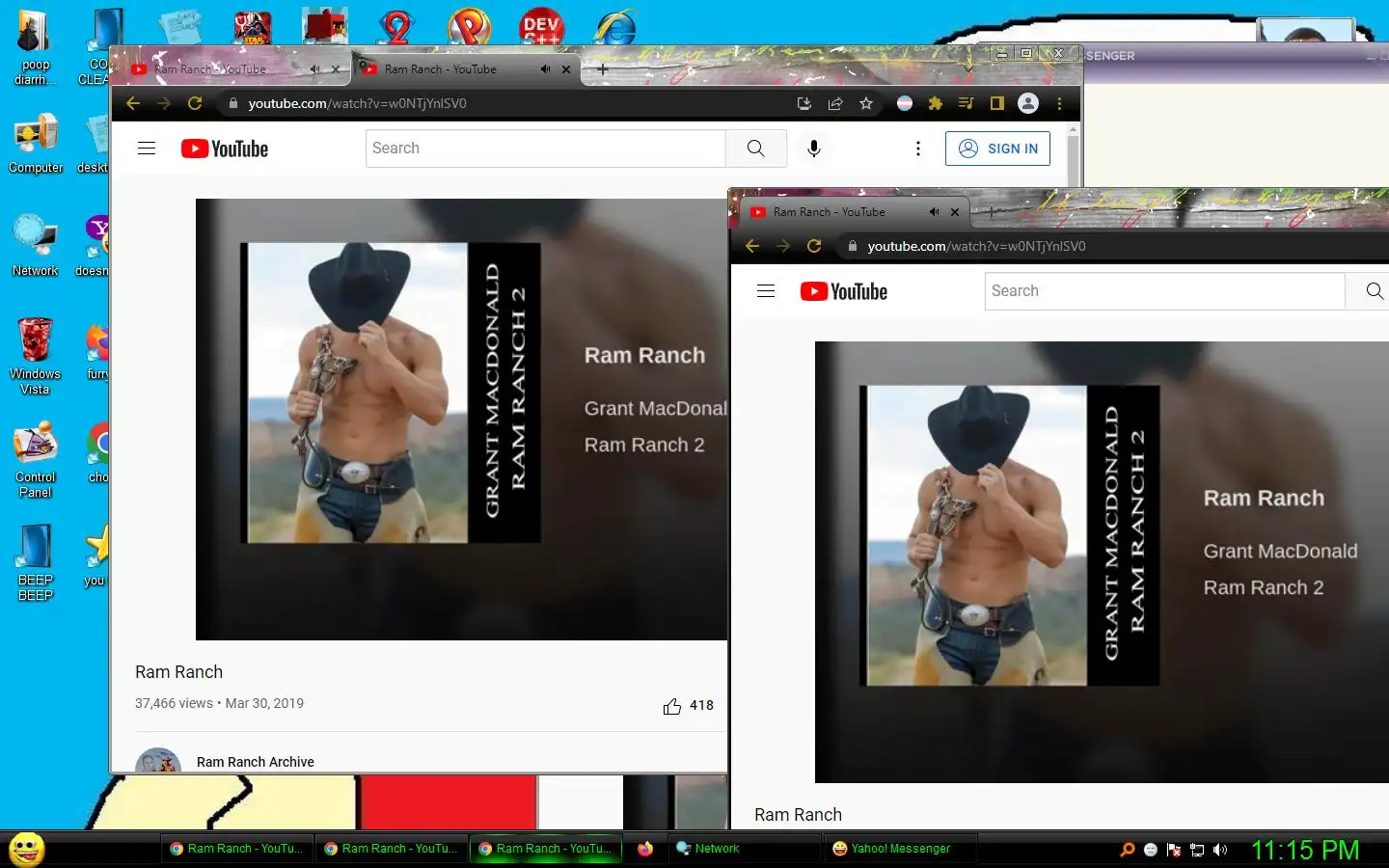This screenshot has width=1389, height=868.
Task: Open the Ram Ranch Archive channel link
Action: pyautogui.click(x=256, y=762)
